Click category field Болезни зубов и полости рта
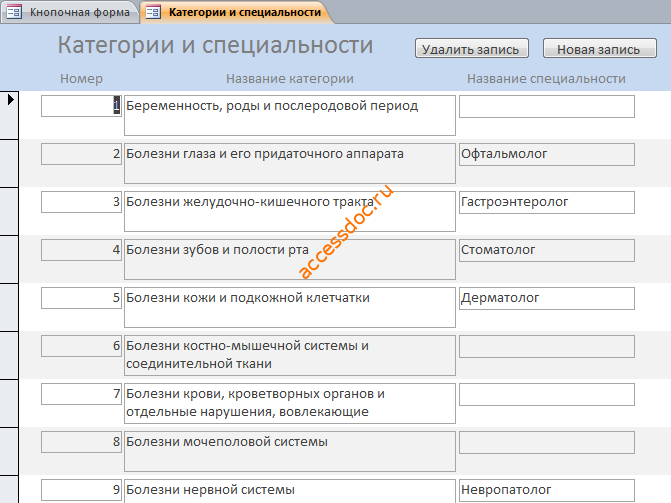Viewport: 671px width, 503px height. (x=290, y=259)
